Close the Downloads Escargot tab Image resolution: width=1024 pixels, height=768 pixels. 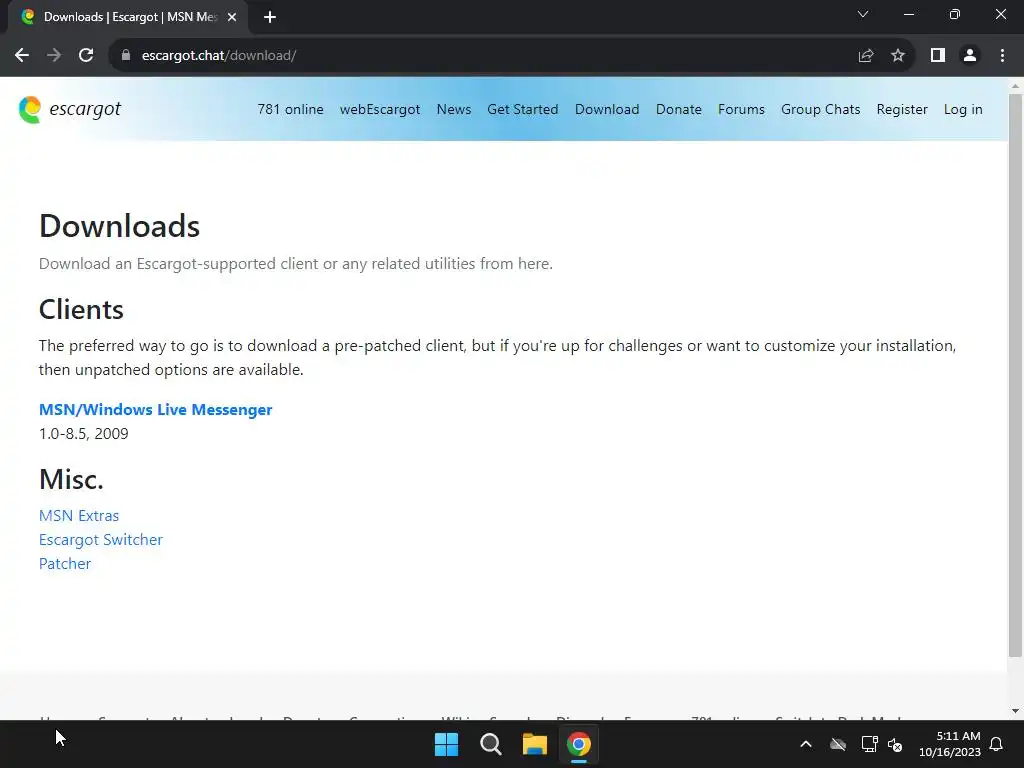[232, 17]
